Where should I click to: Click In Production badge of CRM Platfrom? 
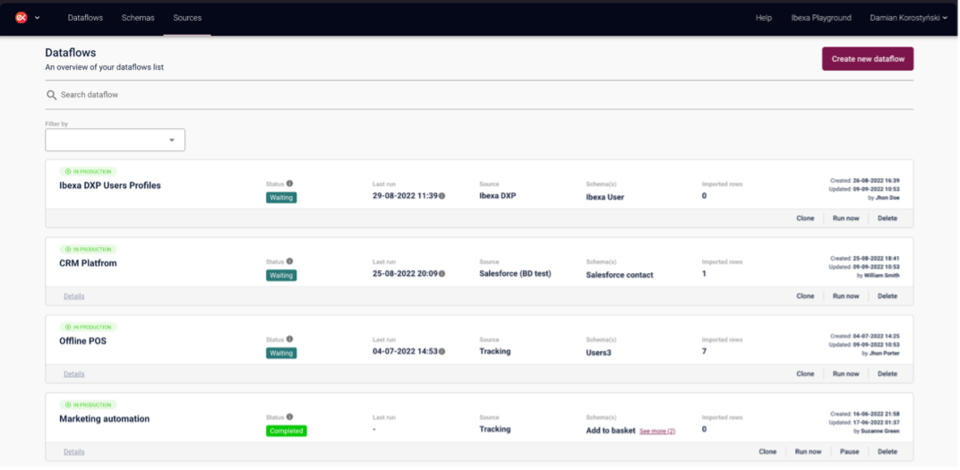pos(88,250)
